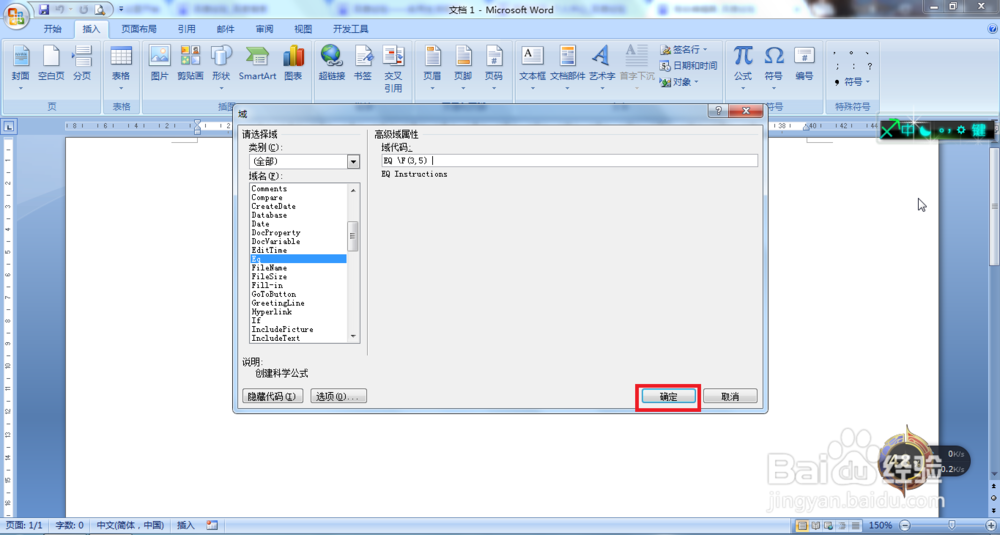Click the field list scroll-down arrow

coord(353,337)
